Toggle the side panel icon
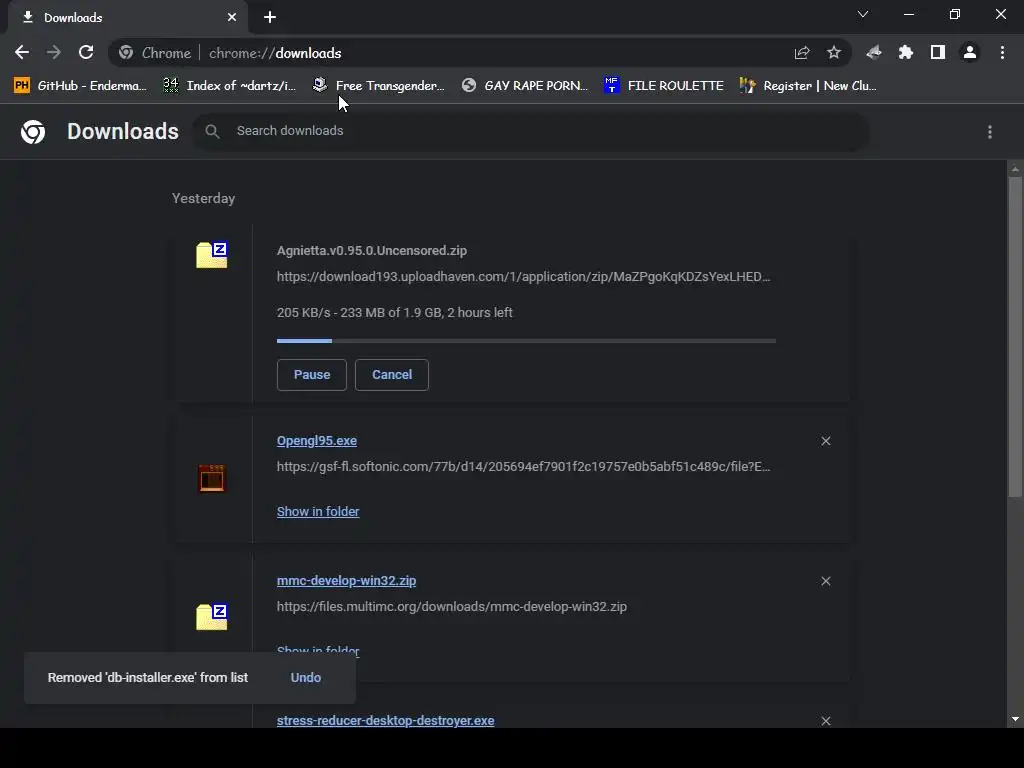 tap(938, 53)
